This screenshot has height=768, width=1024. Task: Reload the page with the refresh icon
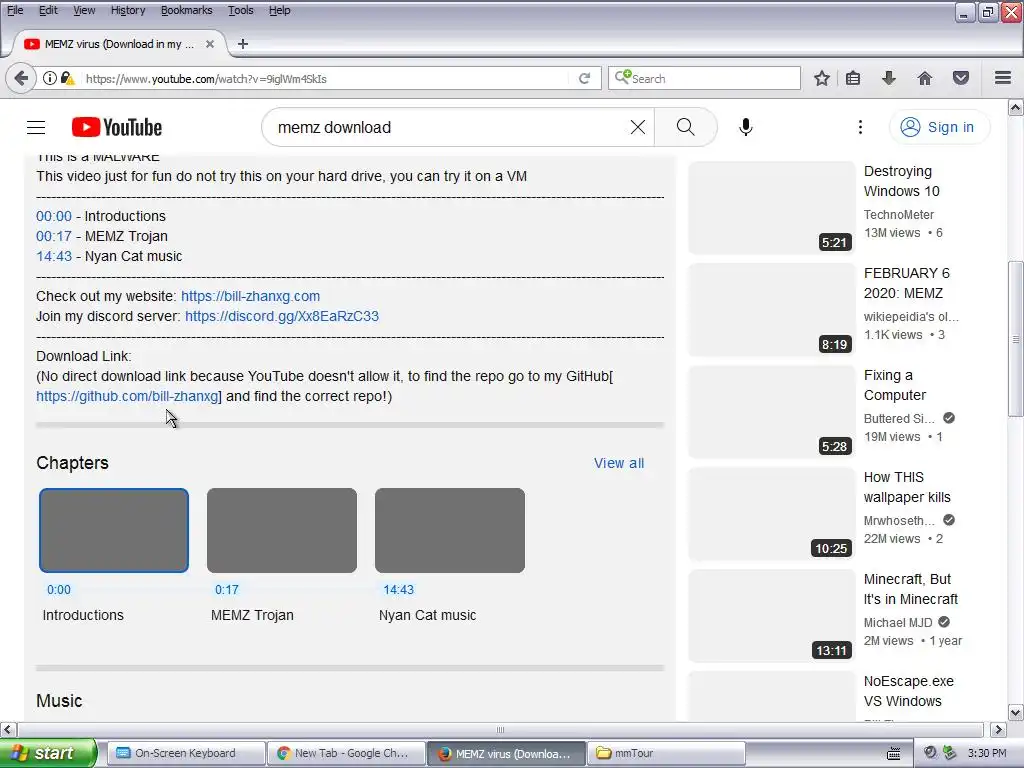[x=584, y=78]
